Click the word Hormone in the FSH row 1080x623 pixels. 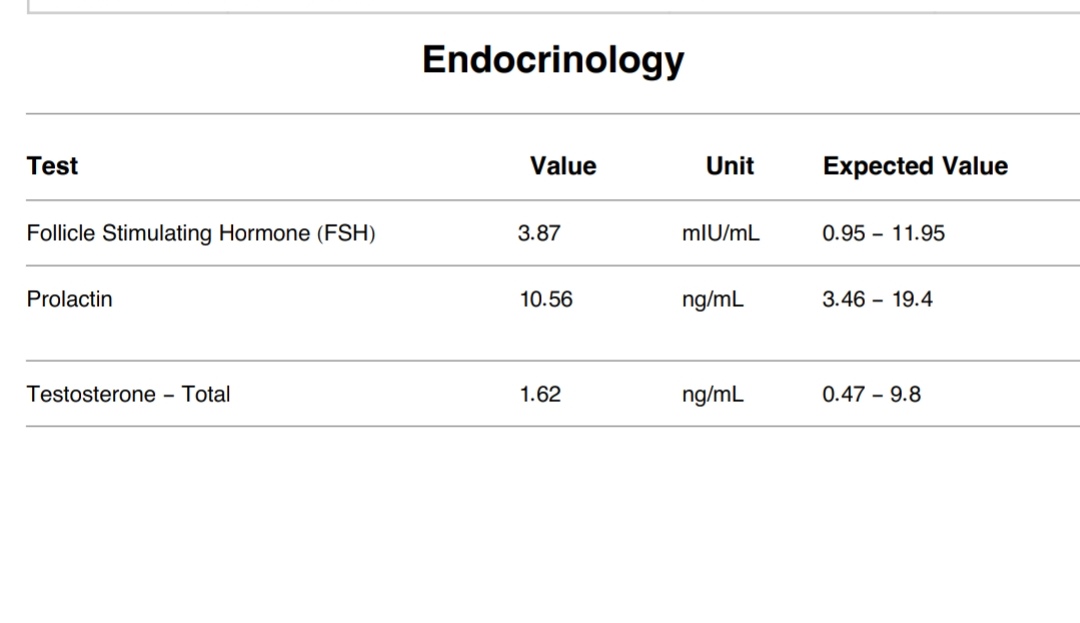264,233
